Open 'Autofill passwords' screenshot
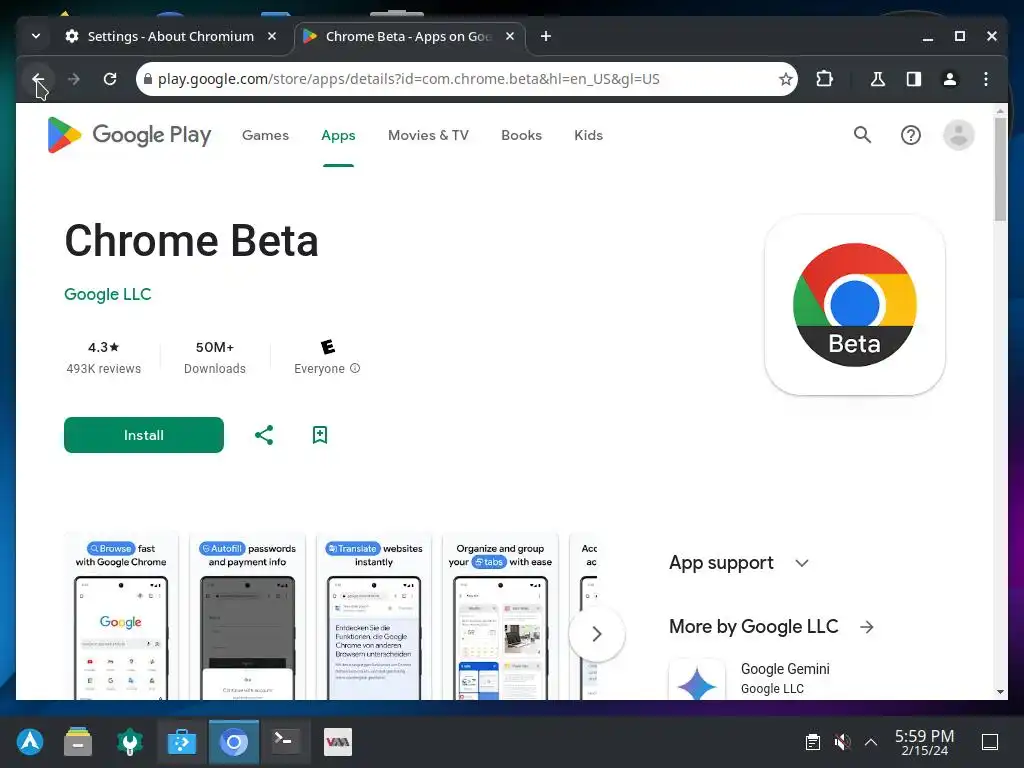Viewport: 1024px width, 768px height. (248, 617)
